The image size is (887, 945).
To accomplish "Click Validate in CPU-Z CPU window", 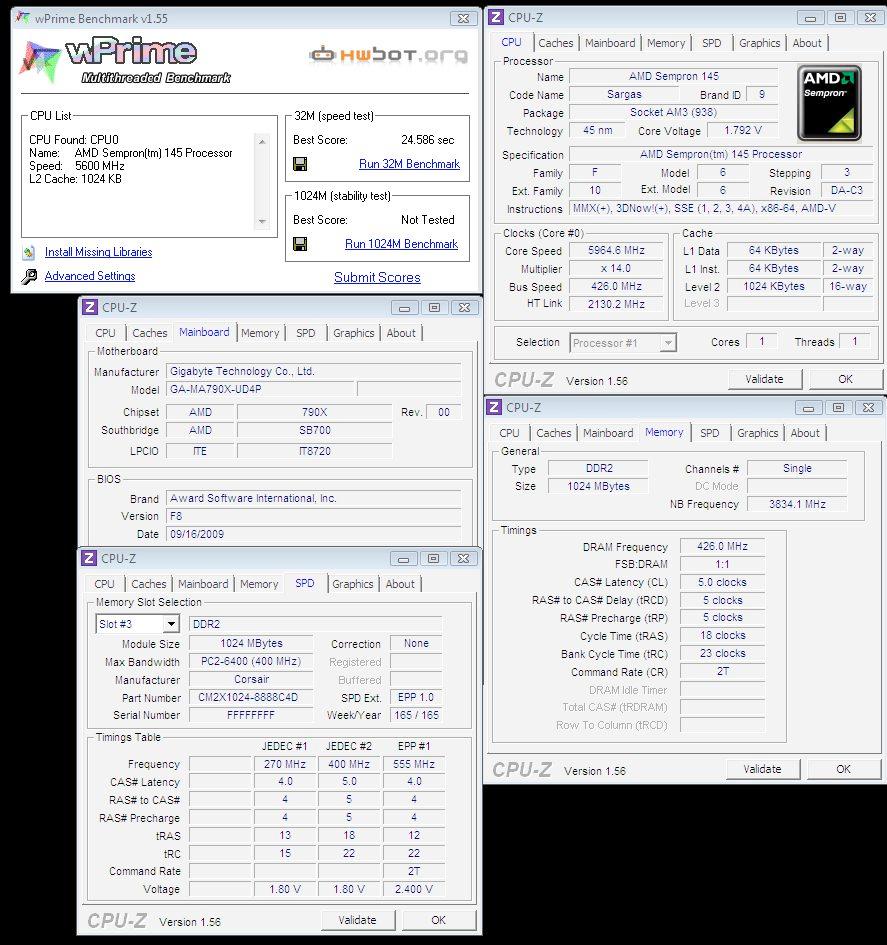I will 765,379.
